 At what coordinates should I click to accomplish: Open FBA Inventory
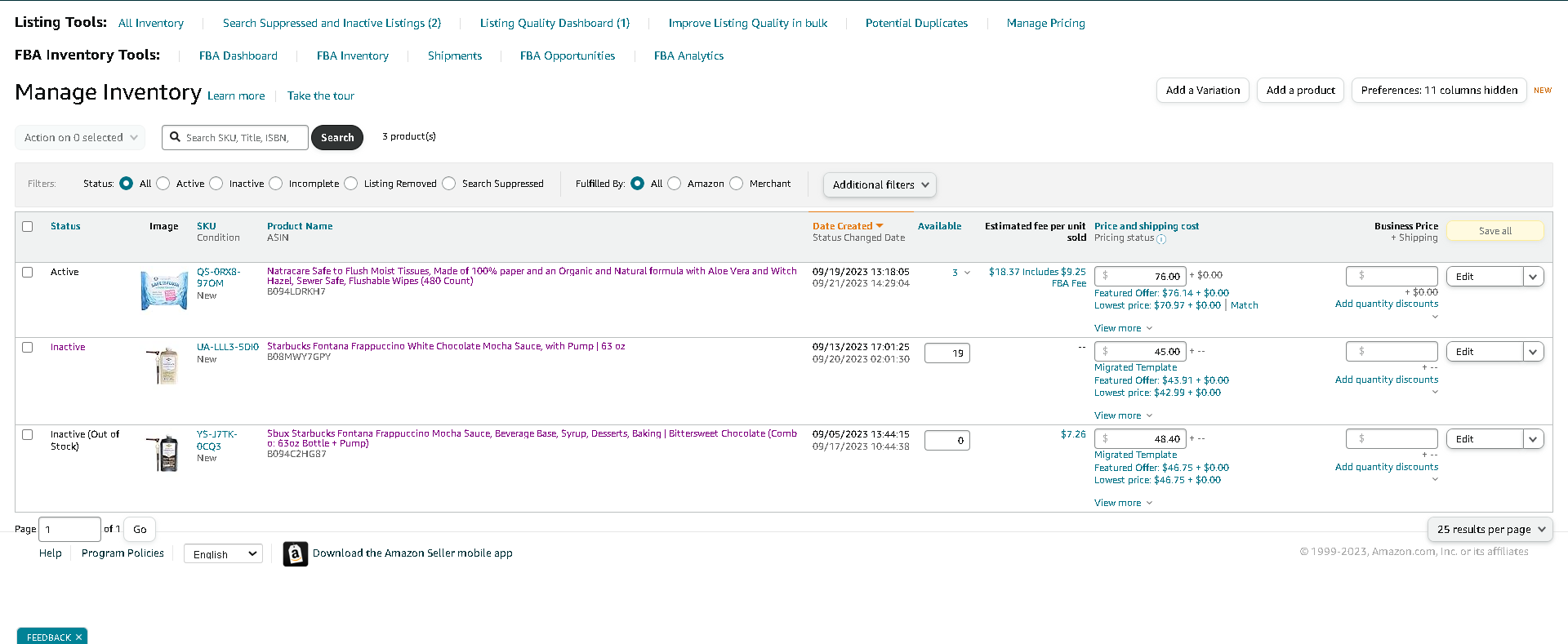click(353, 56)
